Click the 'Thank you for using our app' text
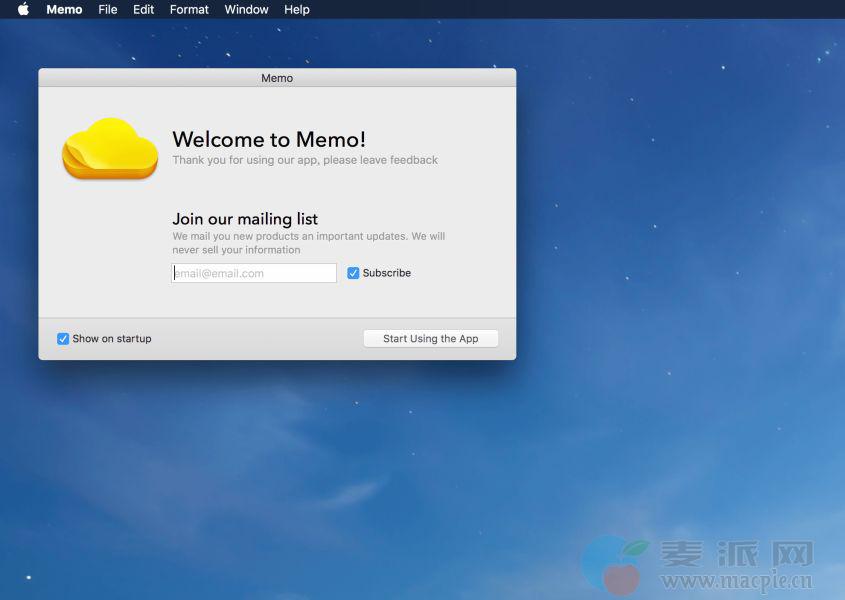Image resolution: width=845 pixels, height=600 pixels. (x=305, y=160)
